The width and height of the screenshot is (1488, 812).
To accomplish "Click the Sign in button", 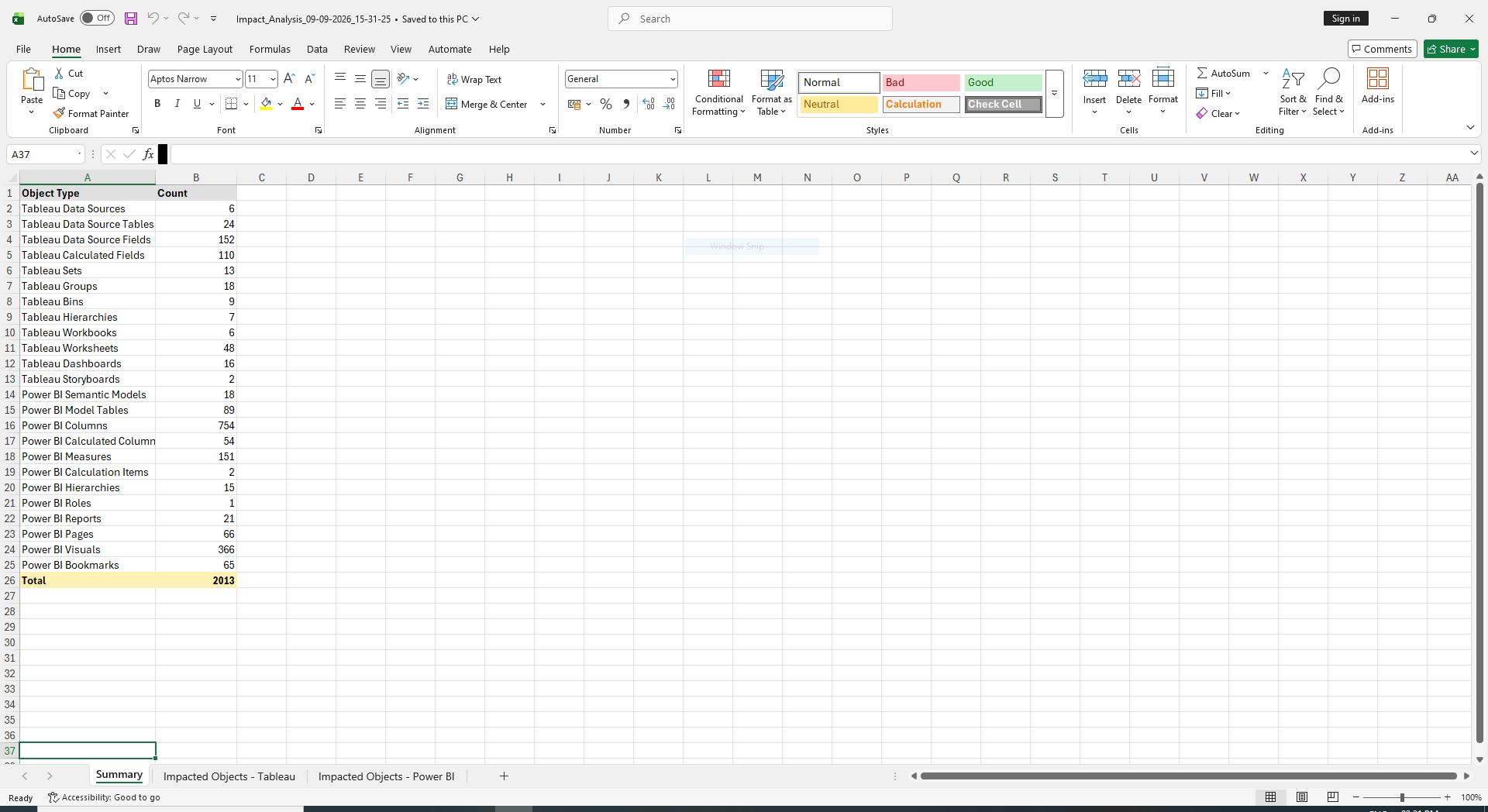I will 1346,19.
